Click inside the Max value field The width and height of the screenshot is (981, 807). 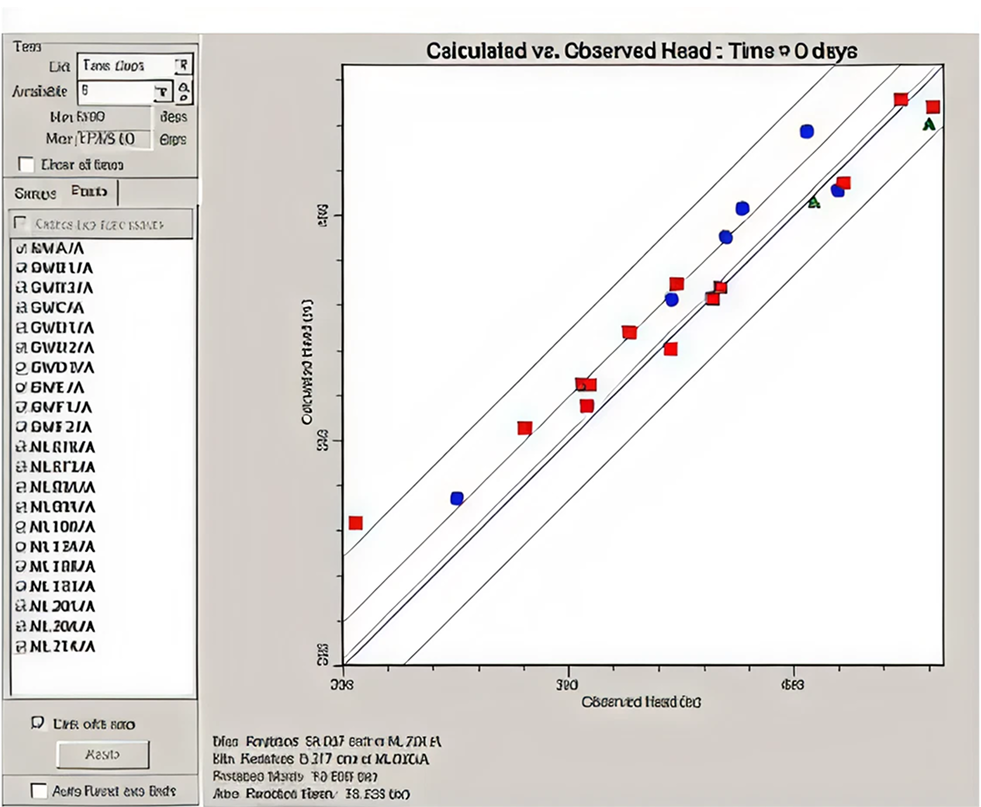coord(112,139)
